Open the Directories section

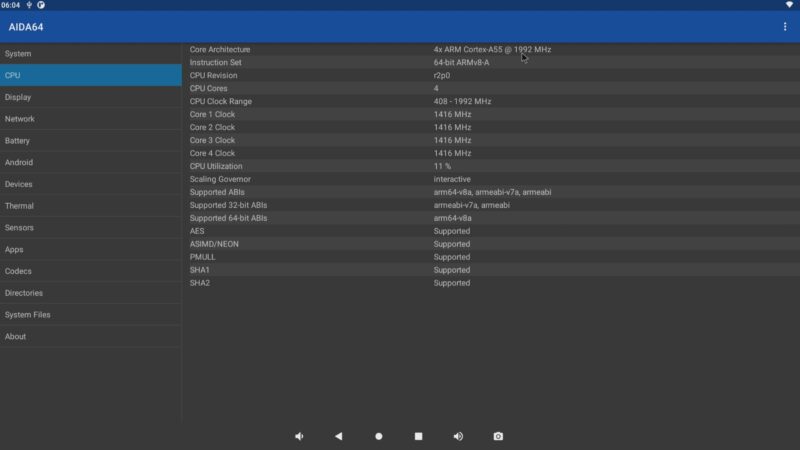point(91,293)
